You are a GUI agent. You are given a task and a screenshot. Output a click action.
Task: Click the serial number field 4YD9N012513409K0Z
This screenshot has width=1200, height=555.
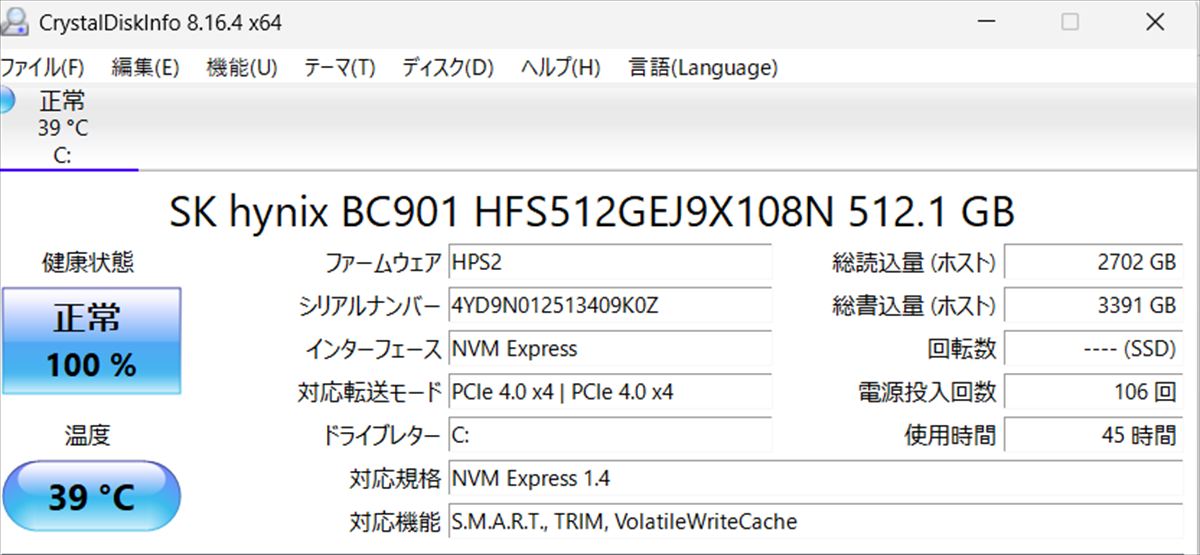coord(610,306)
